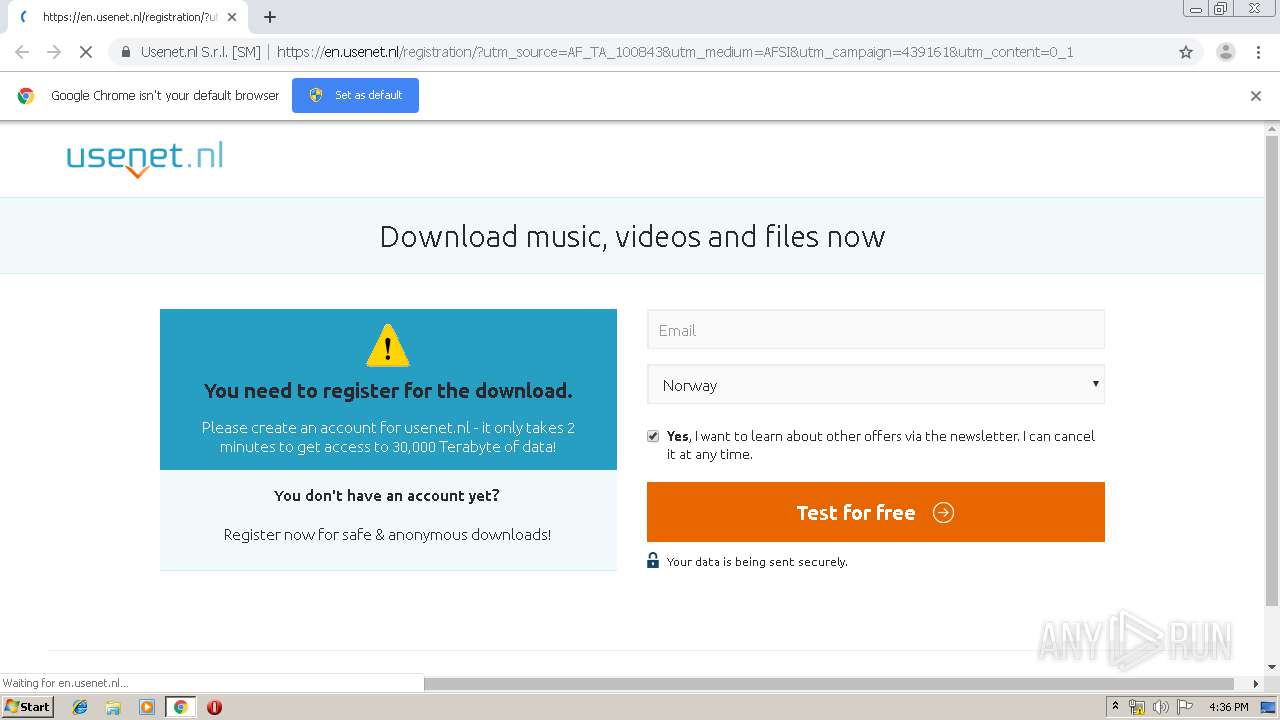Click the Test for free button
The height and width of the screenshot is (720, 1280).
point(876,512)
